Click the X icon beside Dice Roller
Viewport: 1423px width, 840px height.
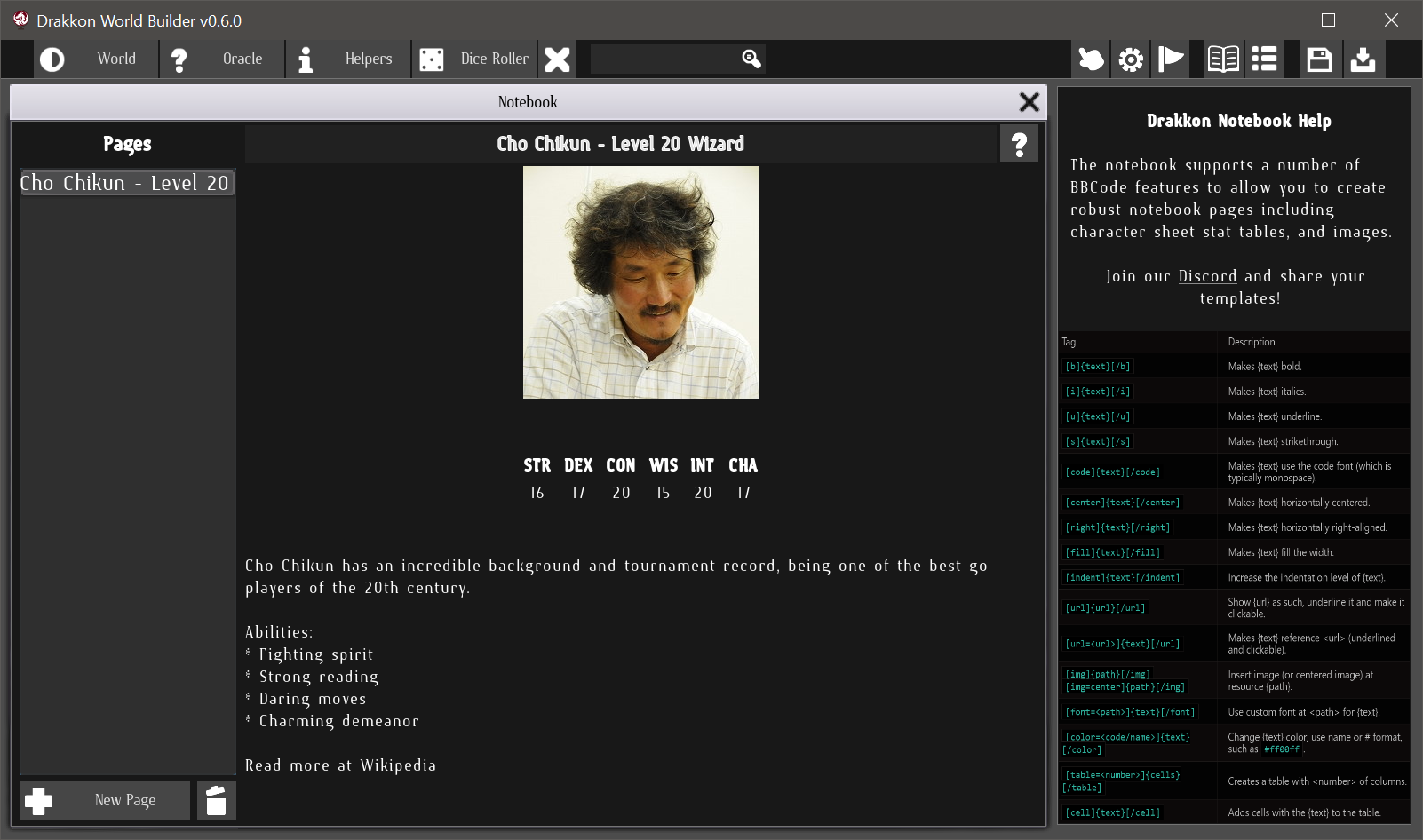point(557,59)
